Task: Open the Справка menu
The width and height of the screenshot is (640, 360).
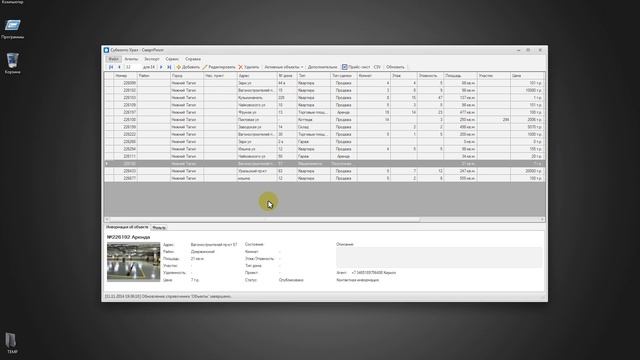Action: (x=193, y=59)
